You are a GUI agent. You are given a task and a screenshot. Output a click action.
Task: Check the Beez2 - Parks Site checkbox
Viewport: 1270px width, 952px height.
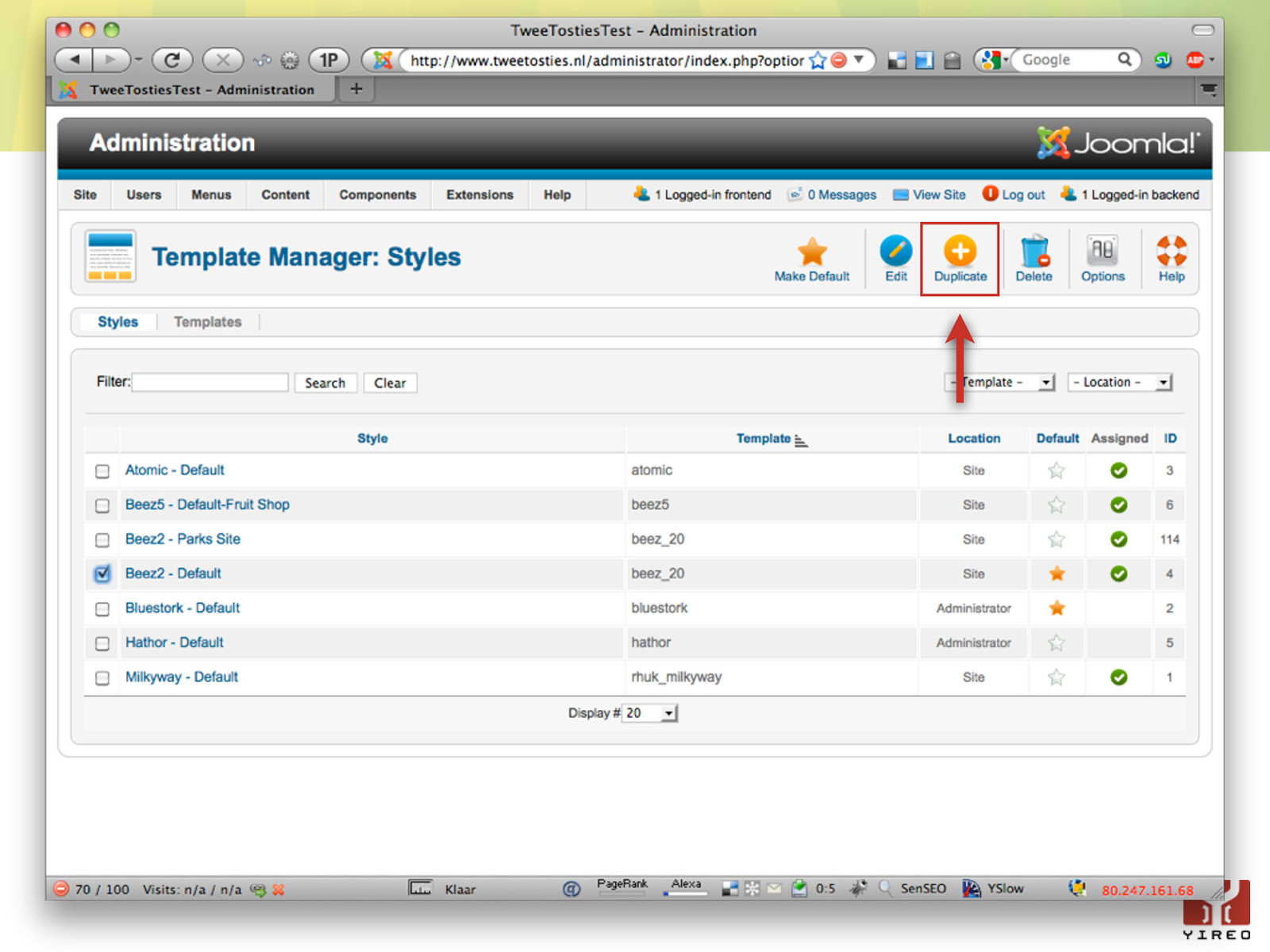click(x=102, y=540)
